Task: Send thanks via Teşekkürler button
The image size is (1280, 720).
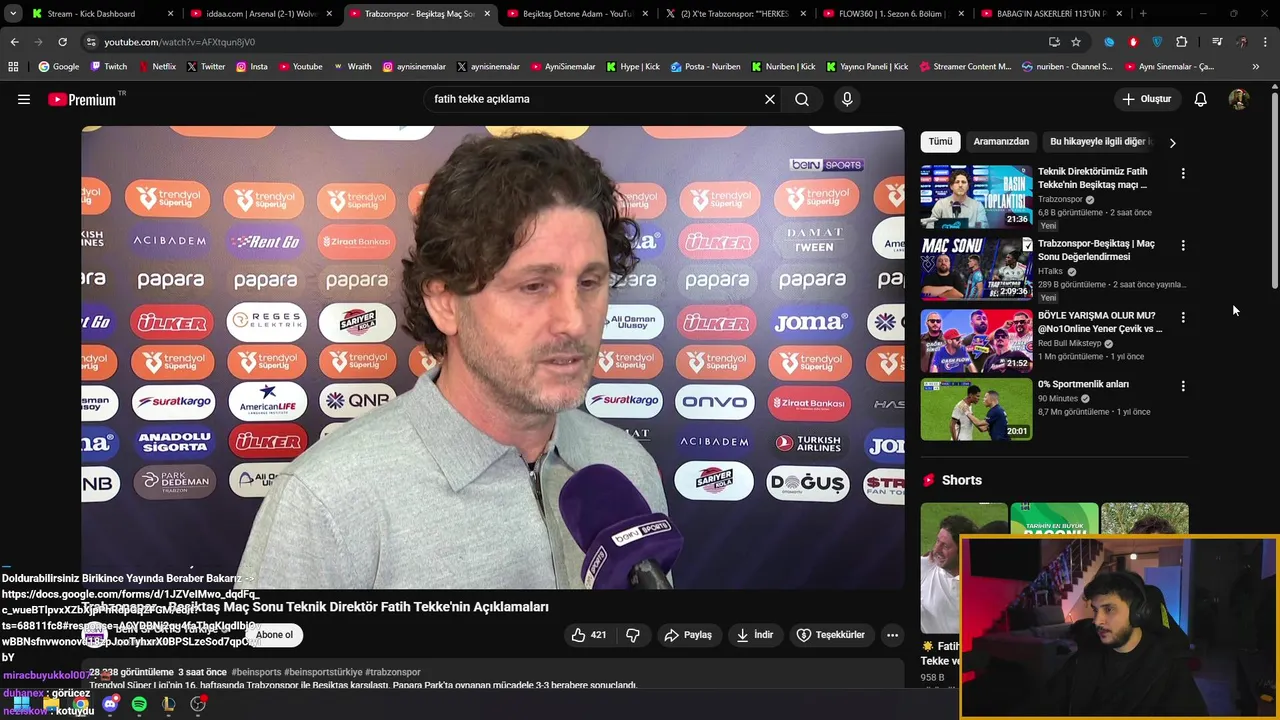Action: click(x=830, y=635)
